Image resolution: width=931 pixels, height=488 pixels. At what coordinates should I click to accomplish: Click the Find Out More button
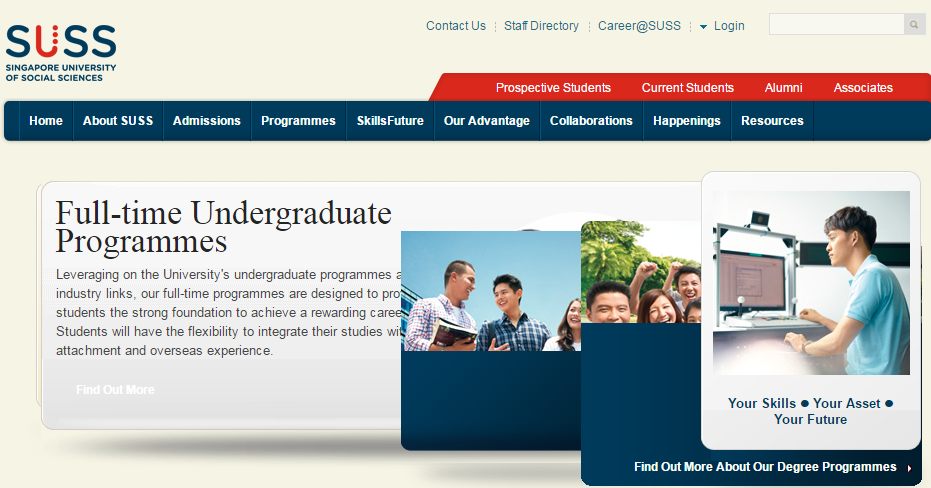[x=115, y=390]
